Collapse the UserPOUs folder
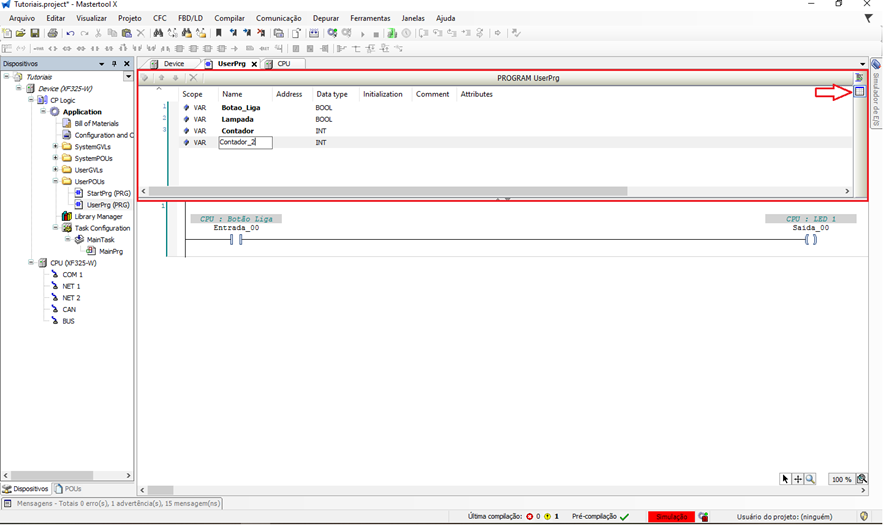Viewport: 886px width, 526px height. pos(55,182)
